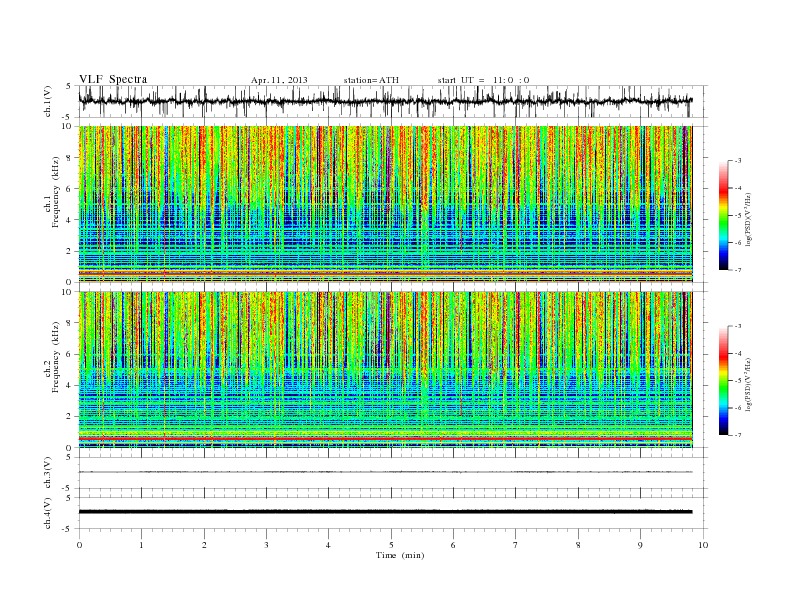
Task: Click time axis tick label "3" at bottom
Action: pyautogui.click(x=266, y=545)
